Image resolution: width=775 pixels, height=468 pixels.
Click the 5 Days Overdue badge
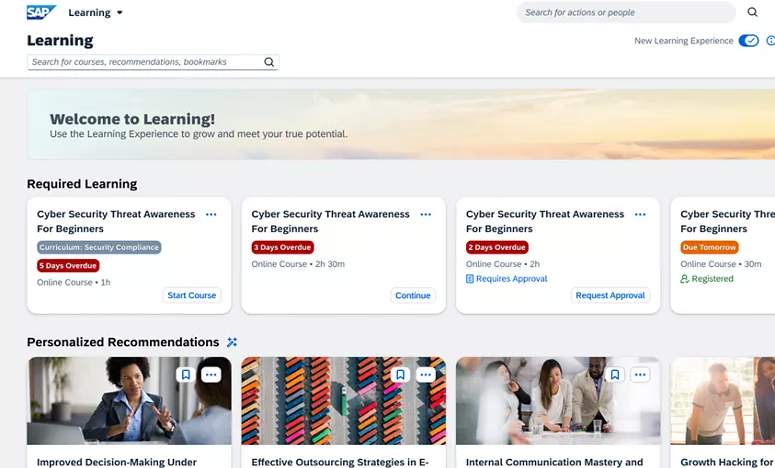tap(68, 265)
